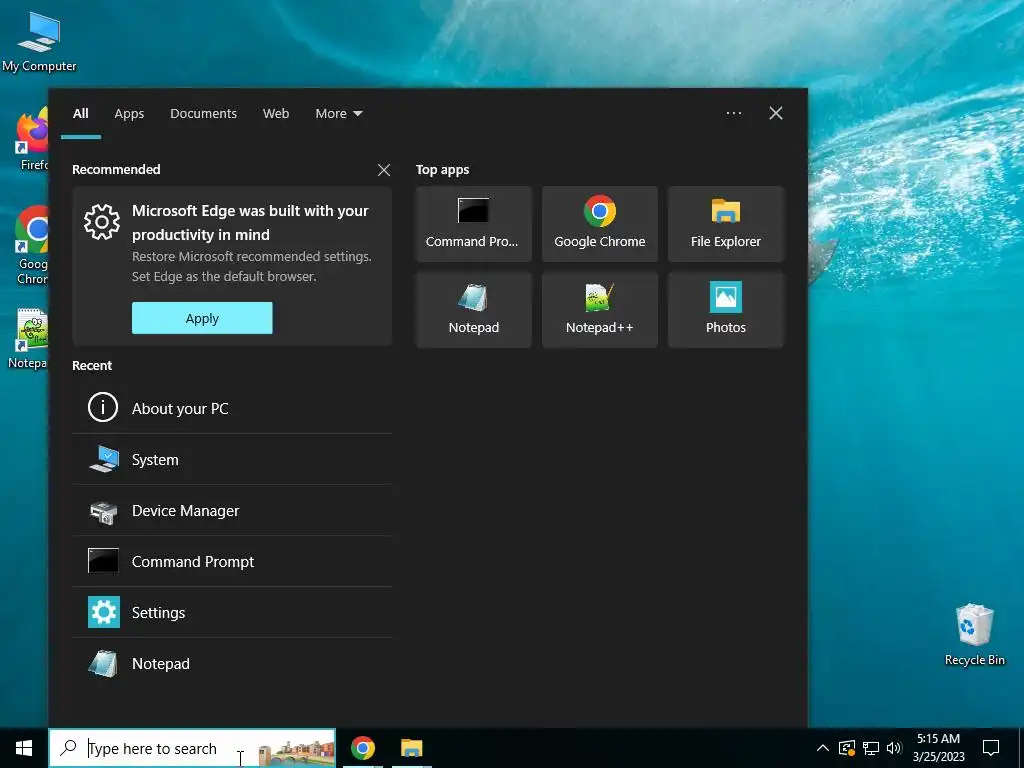Select the Notepad++ desktop shortcut
The image size is (1024, 768).
pos(30,339)
